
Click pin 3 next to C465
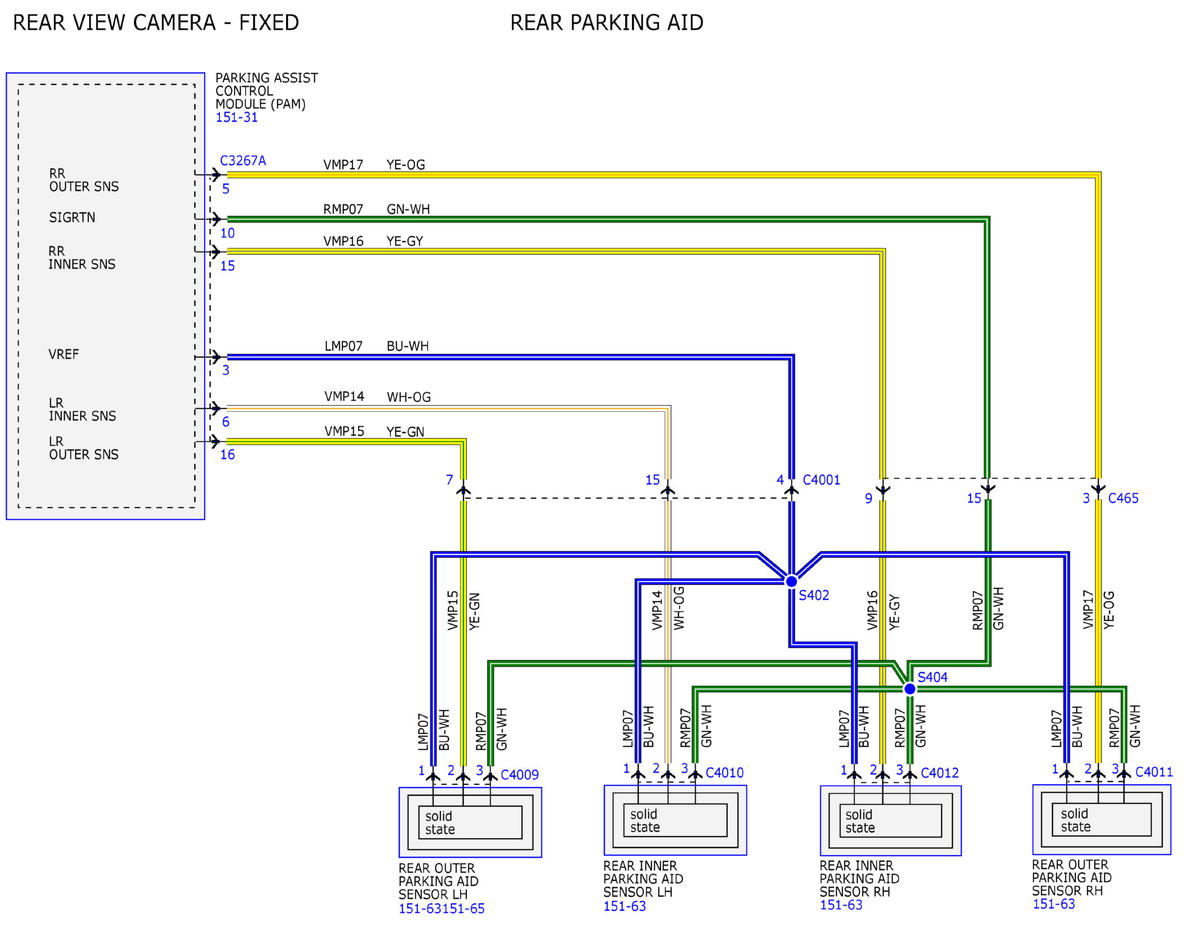point(1086,498)
